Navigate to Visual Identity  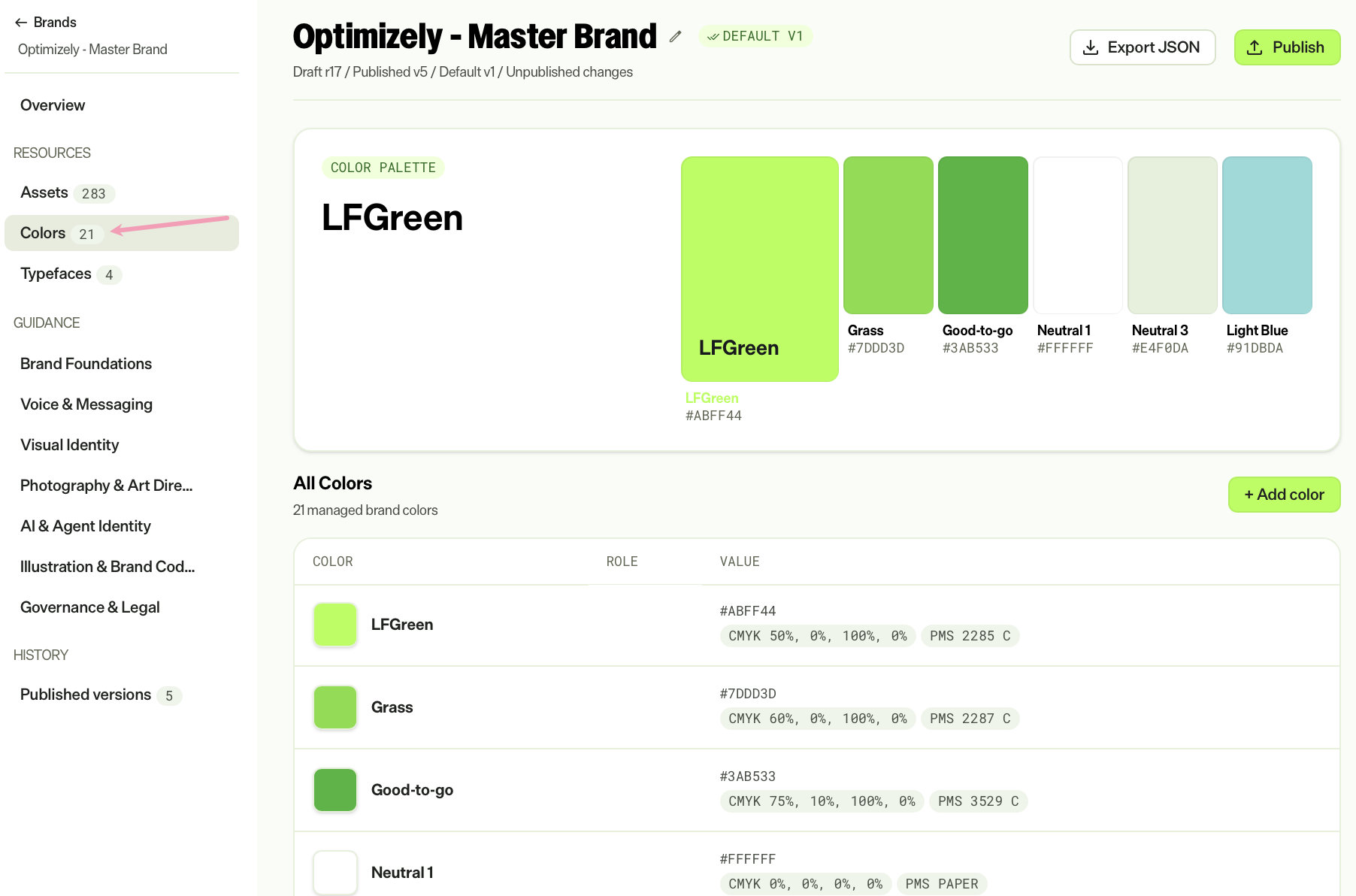pyautogui.click(x=70, y=445)
